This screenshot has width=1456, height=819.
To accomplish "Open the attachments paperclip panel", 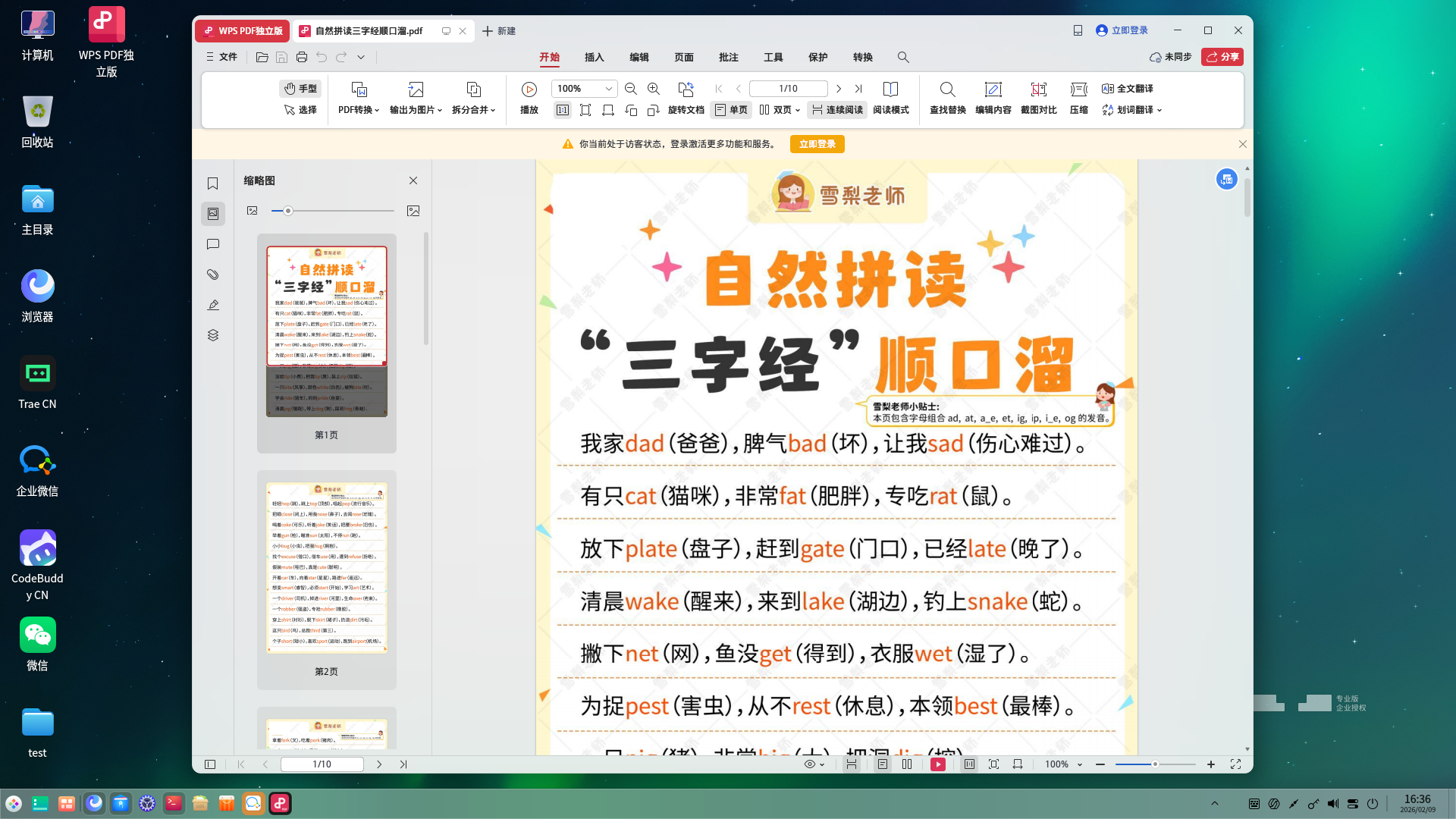I will coord(213,275).
